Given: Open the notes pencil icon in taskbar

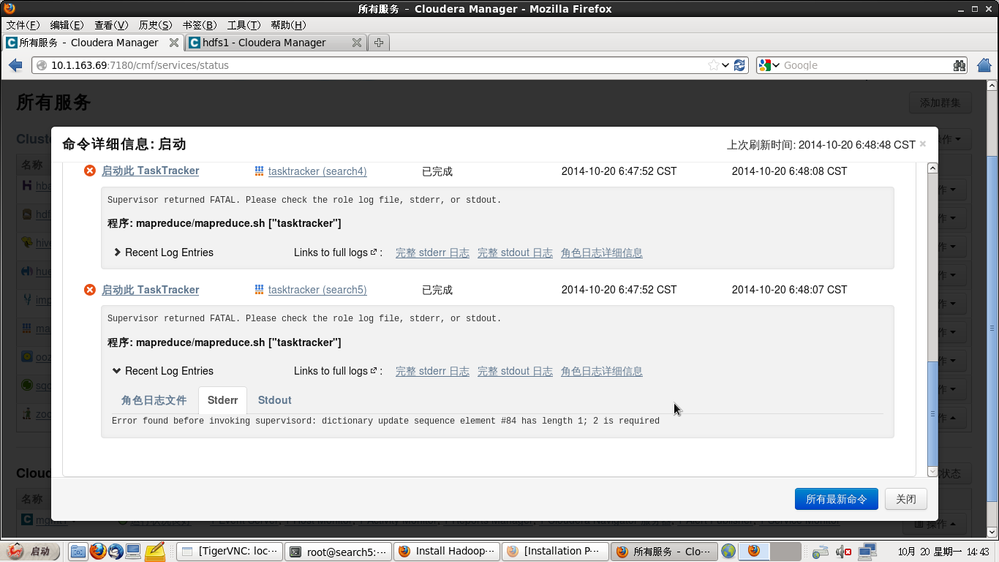Looking at the screenshot, I should coord(155,551).
